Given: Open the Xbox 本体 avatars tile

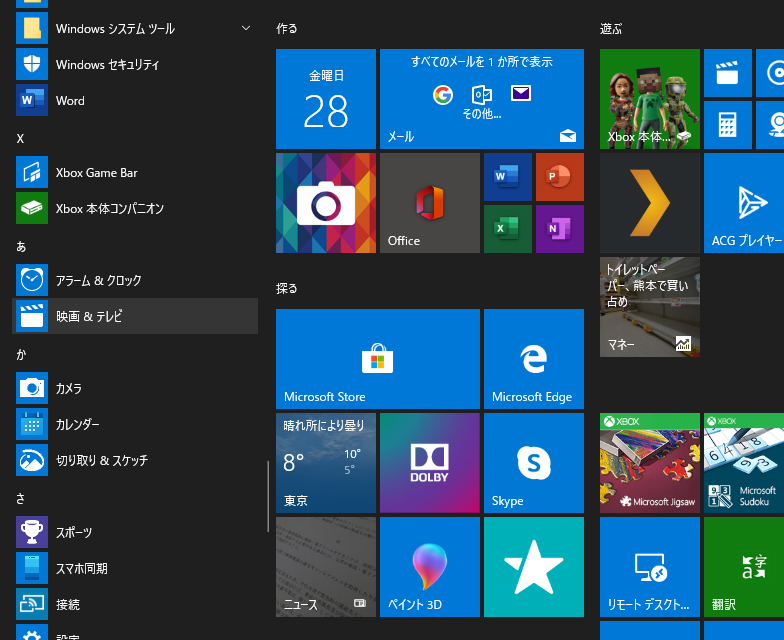Looking at the screenshot, I should click(x=650, y=99).
